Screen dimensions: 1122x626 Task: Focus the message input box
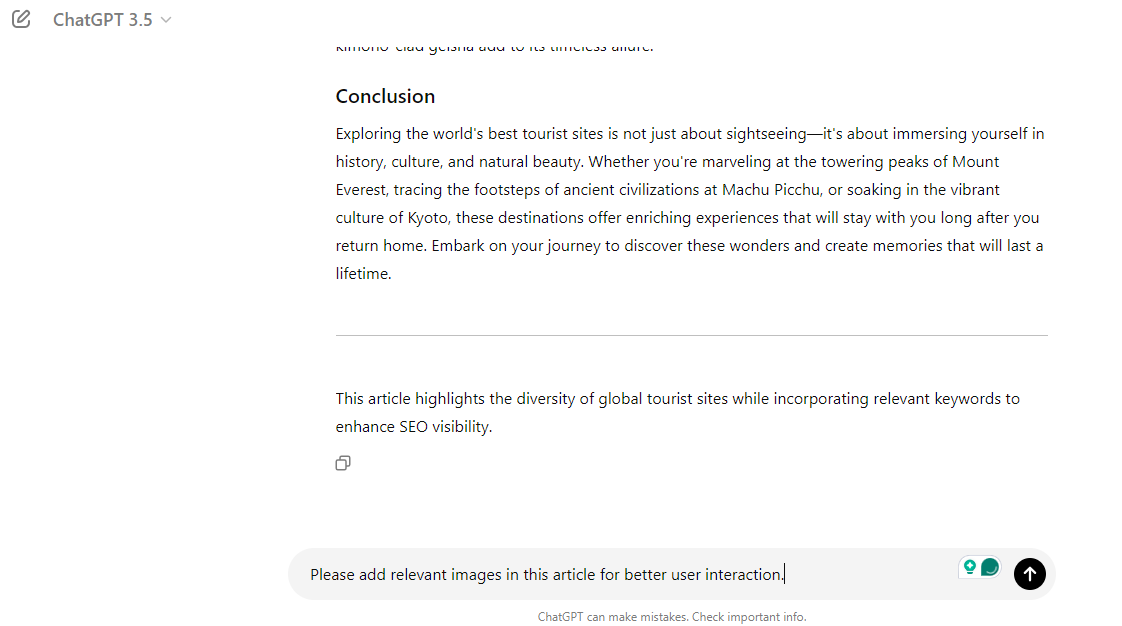[x=630, y=574]
